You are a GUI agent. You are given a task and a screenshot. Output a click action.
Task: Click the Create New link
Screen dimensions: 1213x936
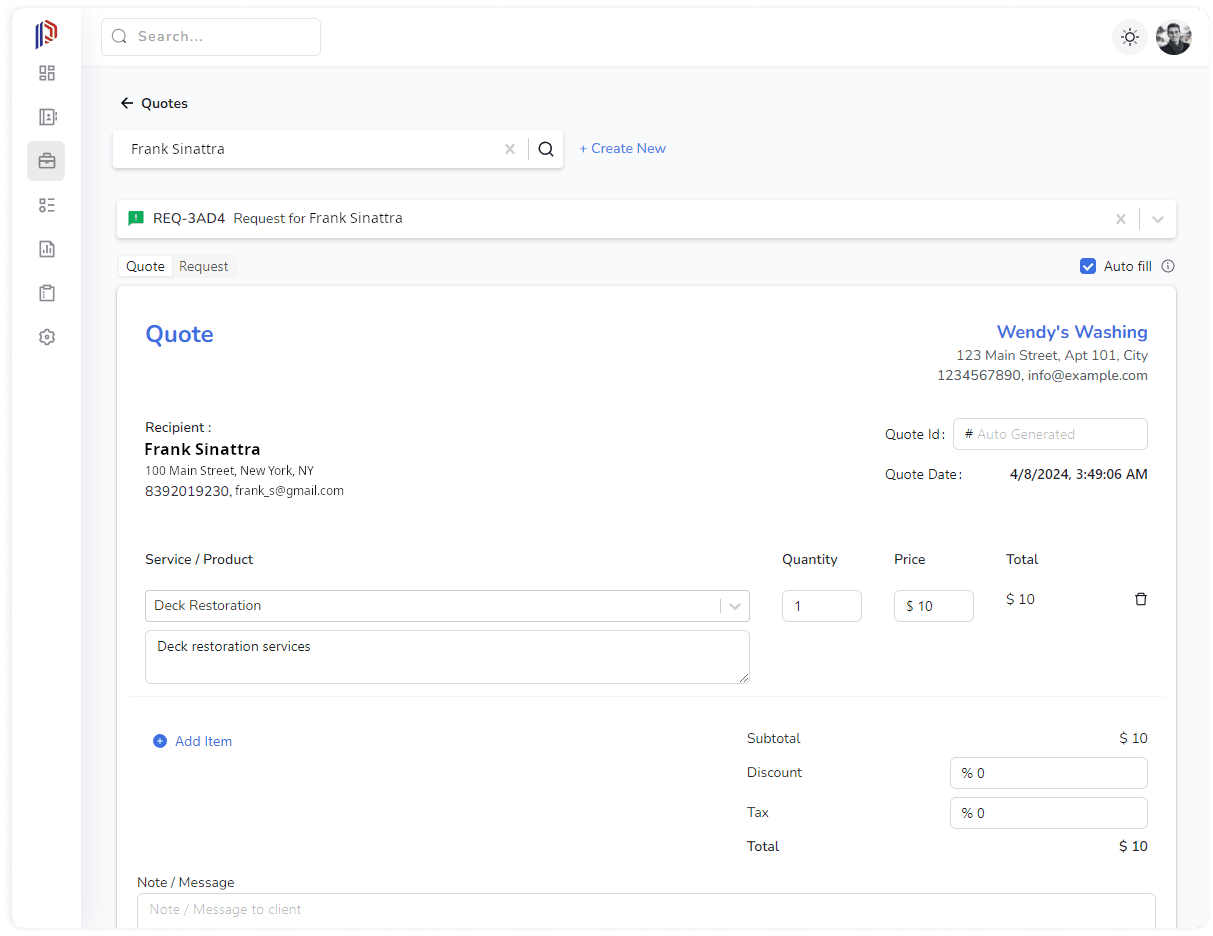pyautogui.click(x=622, y=148)
